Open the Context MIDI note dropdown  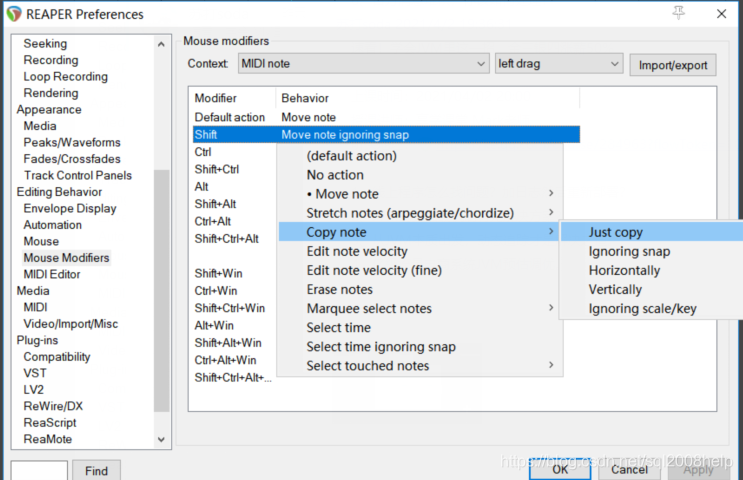click(x=363, y=63)
